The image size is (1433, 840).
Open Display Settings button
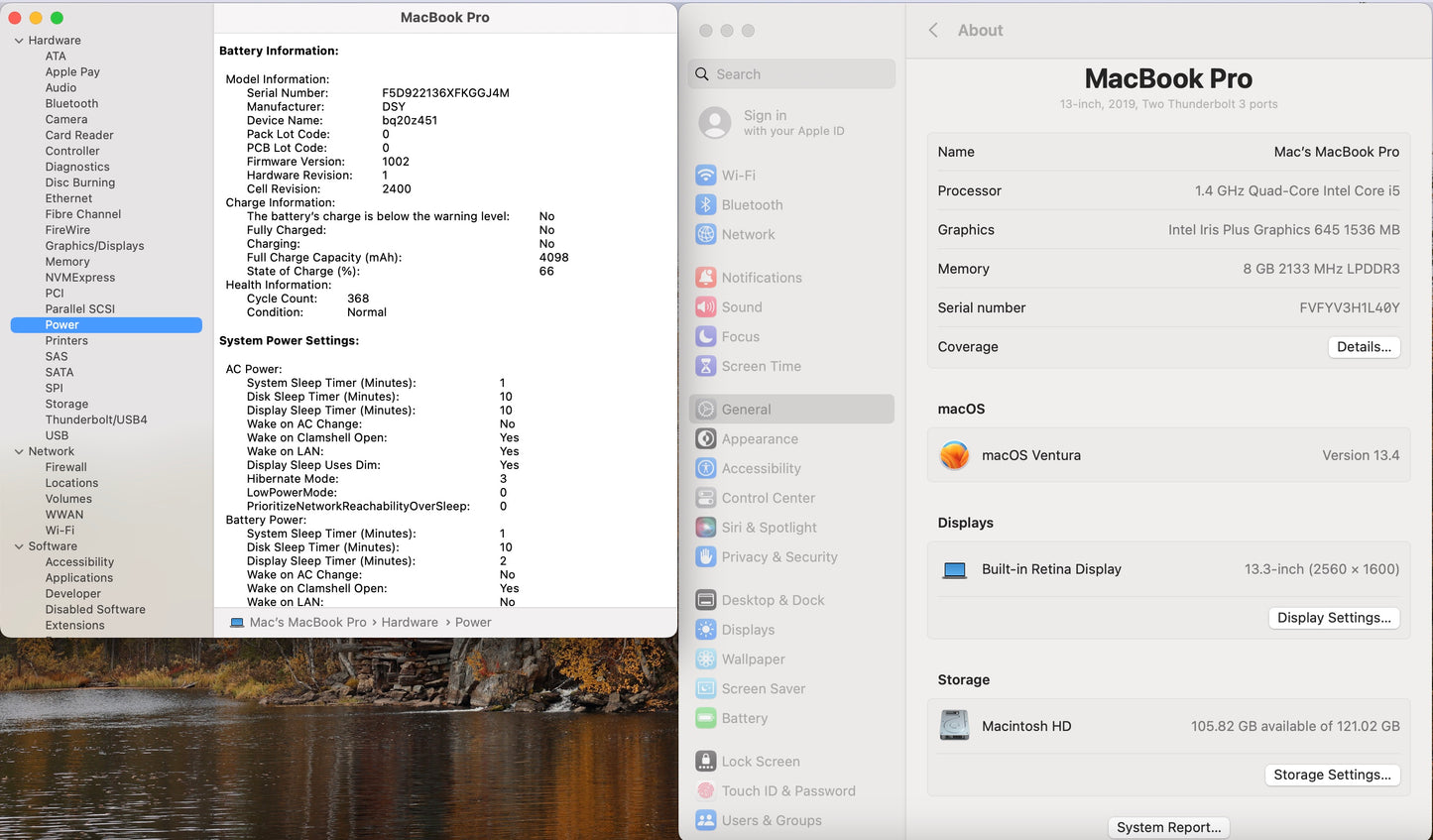point(1334,618)
